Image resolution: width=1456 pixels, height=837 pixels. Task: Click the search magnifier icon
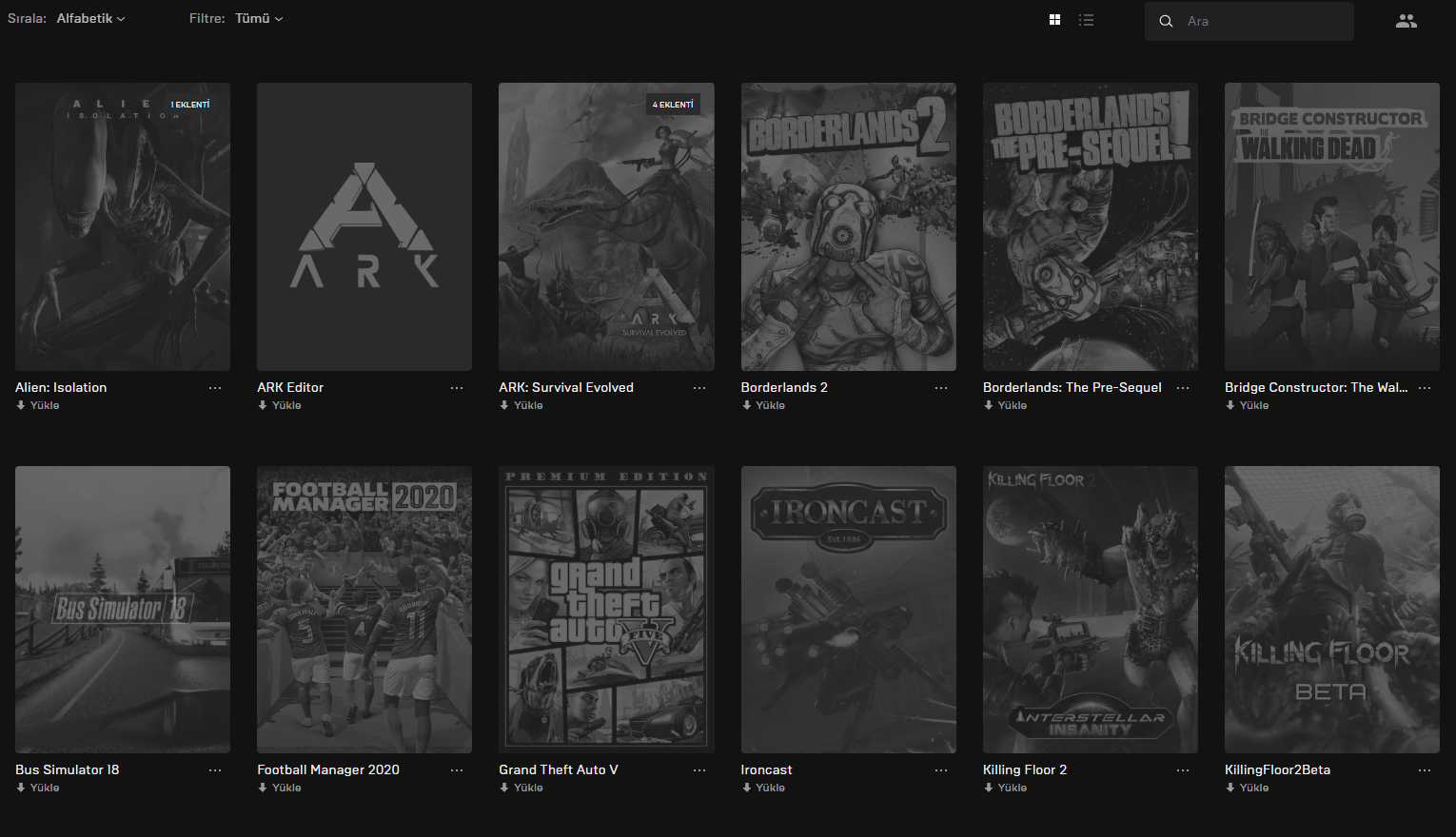pos(1166,21)
